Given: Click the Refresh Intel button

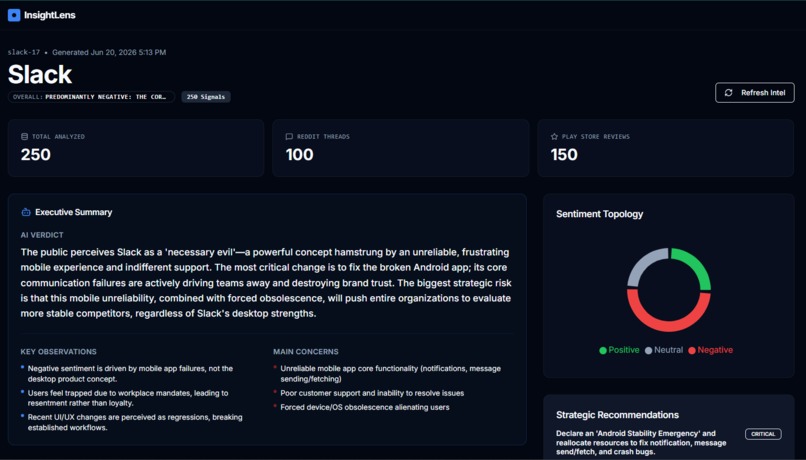Looking at the screenshot, I should click(755, 93).
